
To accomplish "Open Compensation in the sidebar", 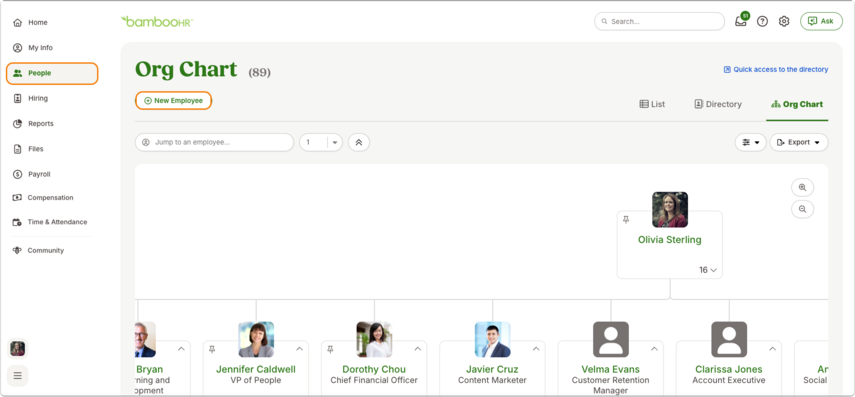I will click(x=43, y=197).
